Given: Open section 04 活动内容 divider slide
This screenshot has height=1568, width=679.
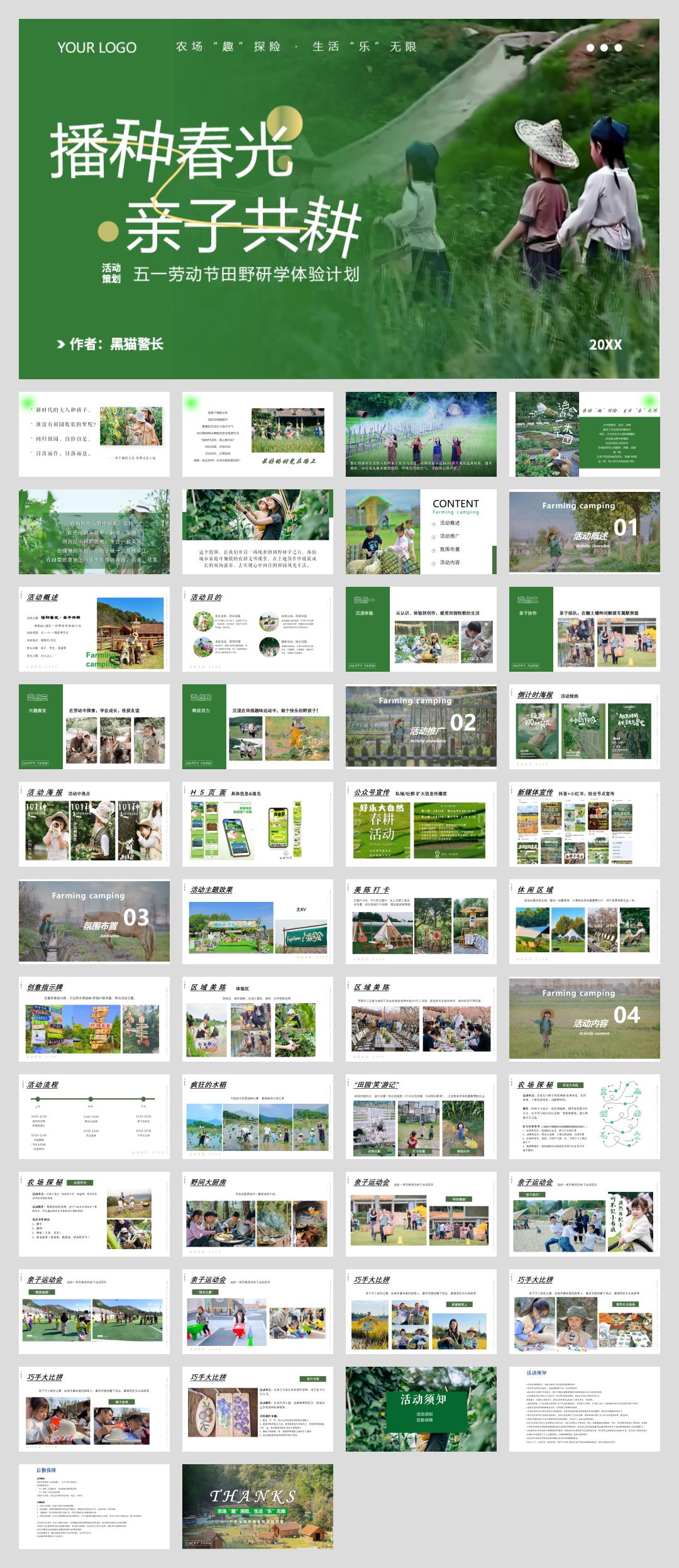Looking at the screenshot, I should click(585, 1019).
